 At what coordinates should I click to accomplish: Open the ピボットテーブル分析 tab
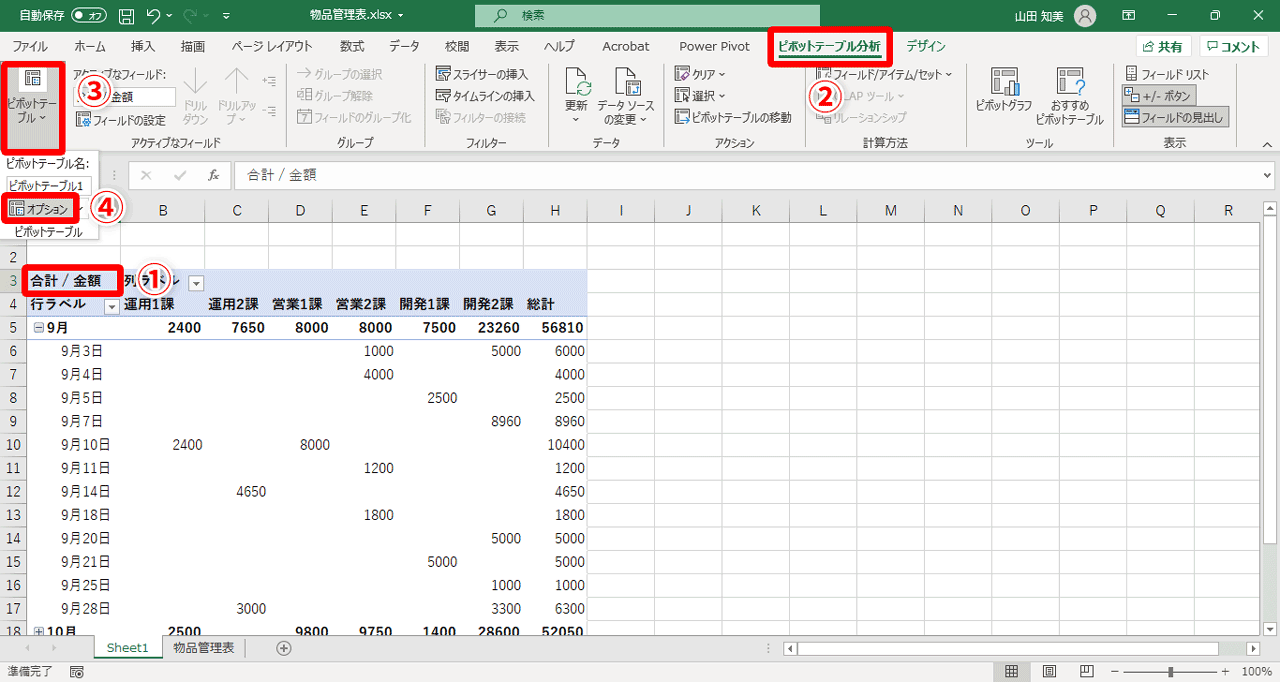(830, 46)
